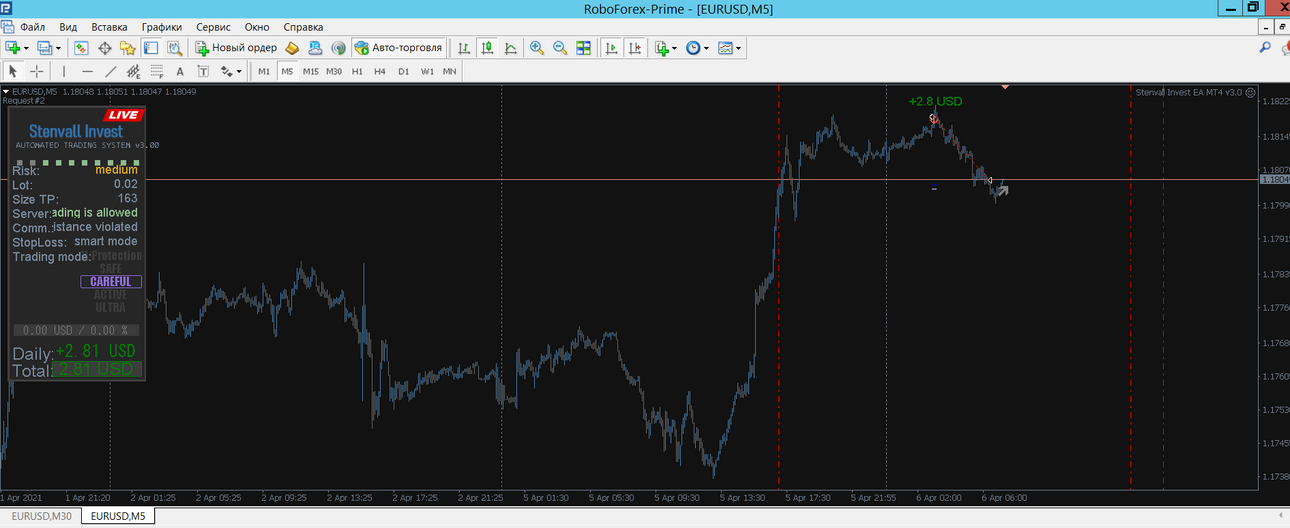Click the green Total 2.81 USD value
The height and width of the screenshot is (528, 1290).
point(95,369)
